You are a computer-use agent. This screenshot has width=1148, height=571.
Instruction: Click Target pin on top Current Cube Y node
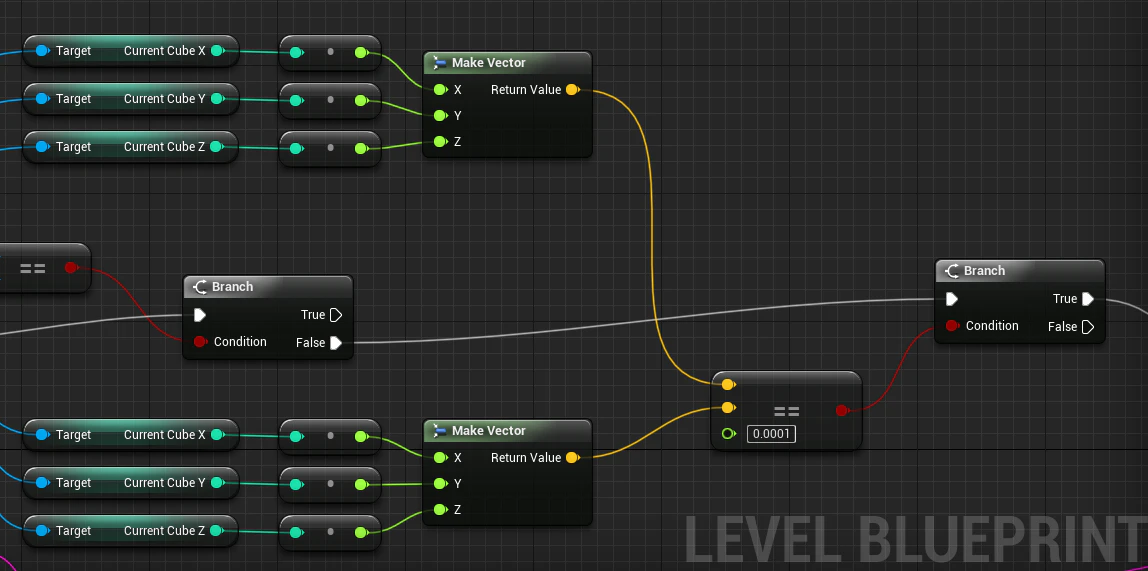(42, 99)
